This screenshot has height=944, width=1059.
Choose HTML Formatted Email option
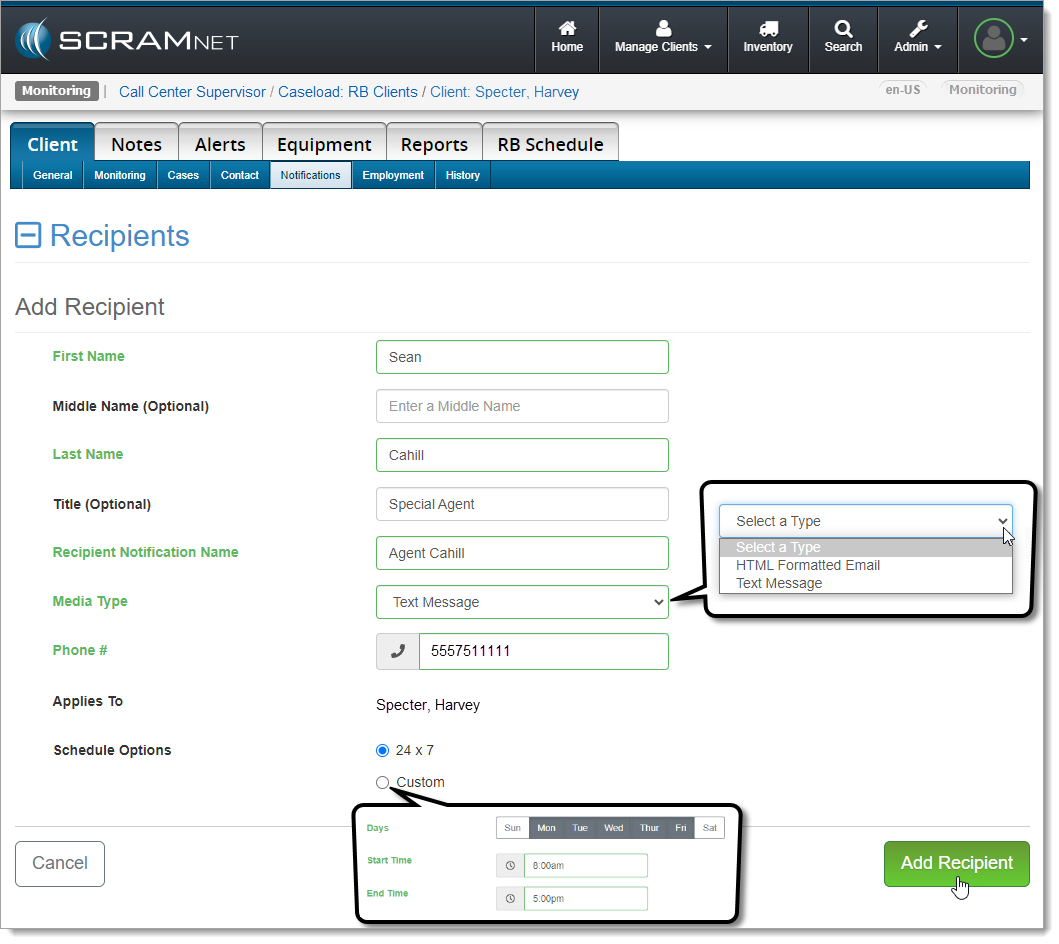808,565
